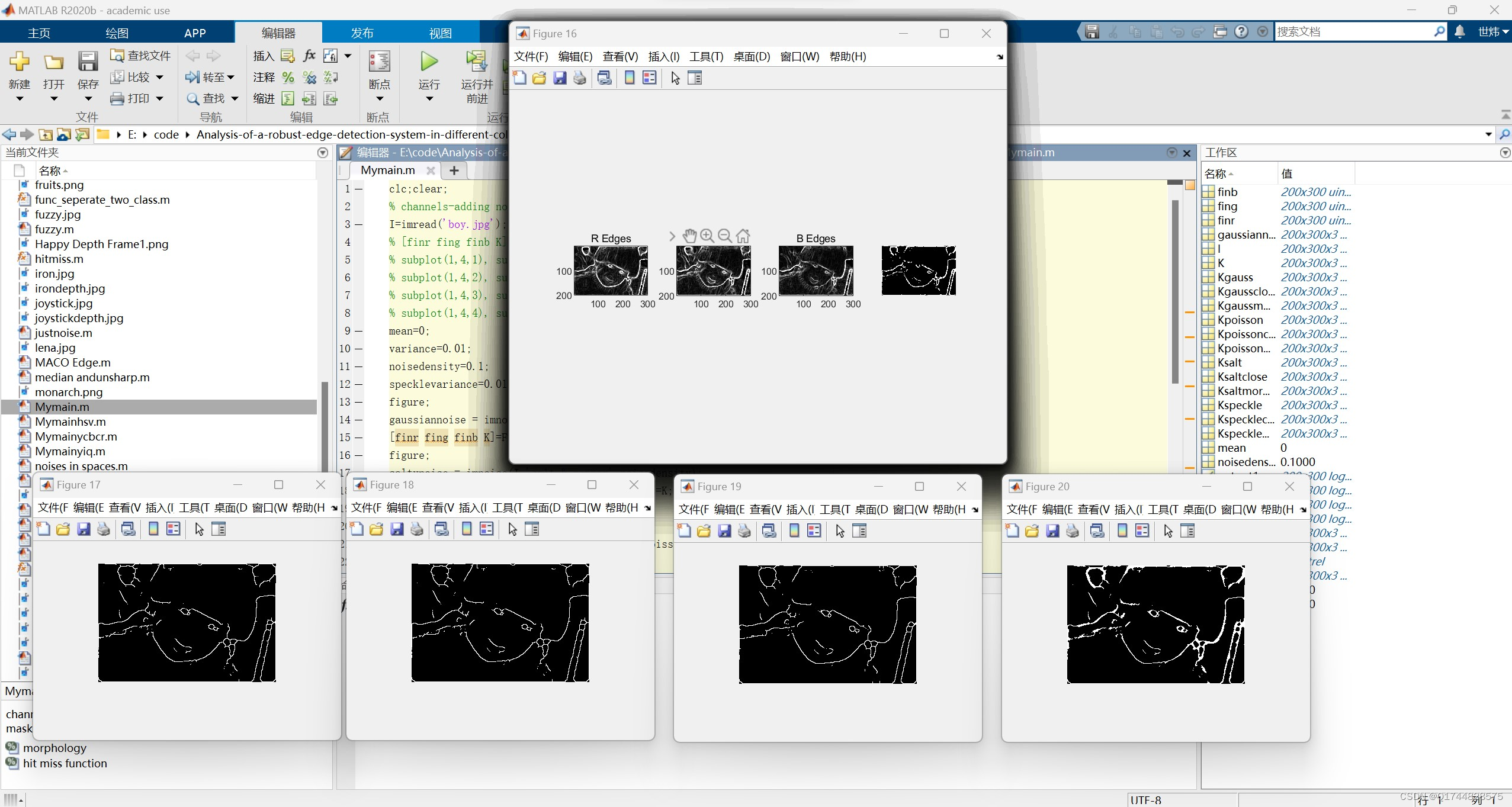
Task: Switch to the View (视图) ribbon tab
Action: pos(440,33)
